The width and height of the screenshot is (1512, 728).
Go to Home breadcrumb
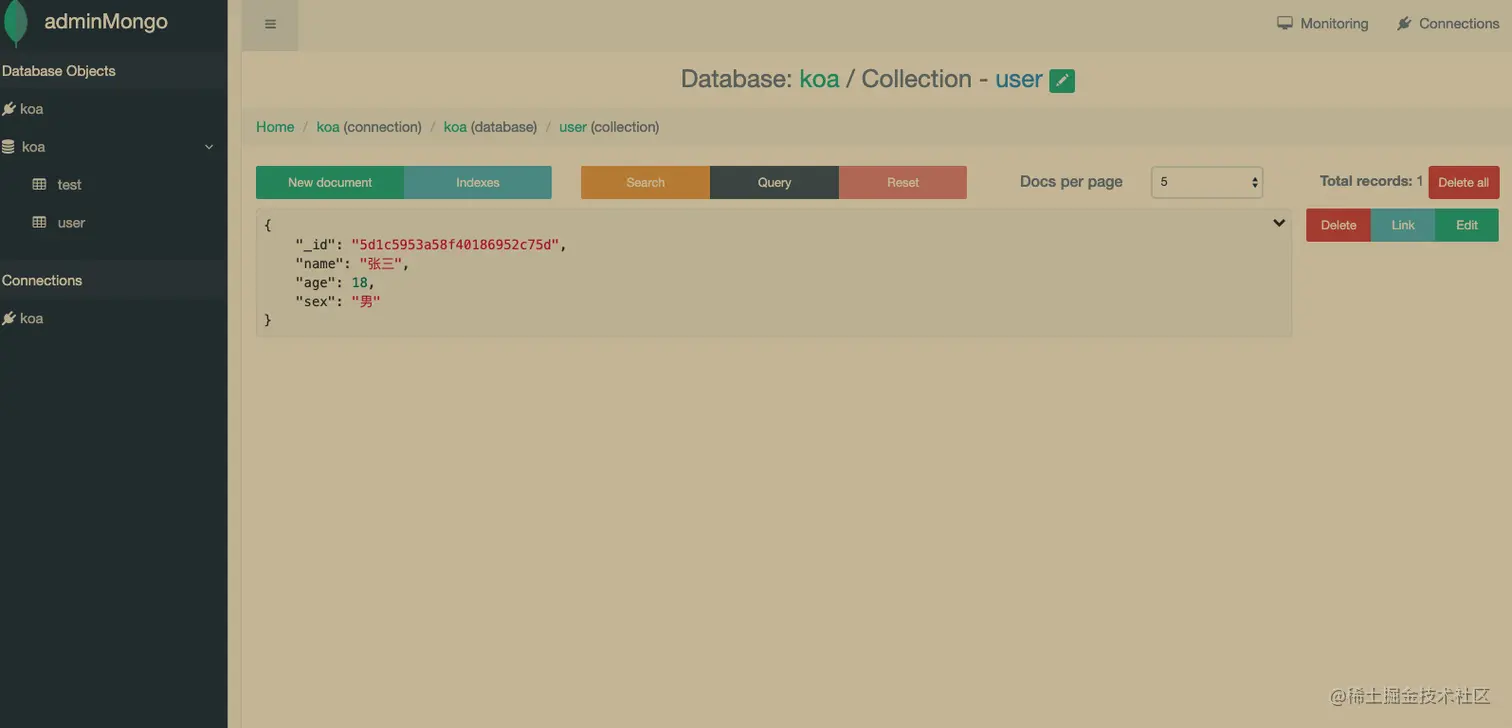point(275,127)
